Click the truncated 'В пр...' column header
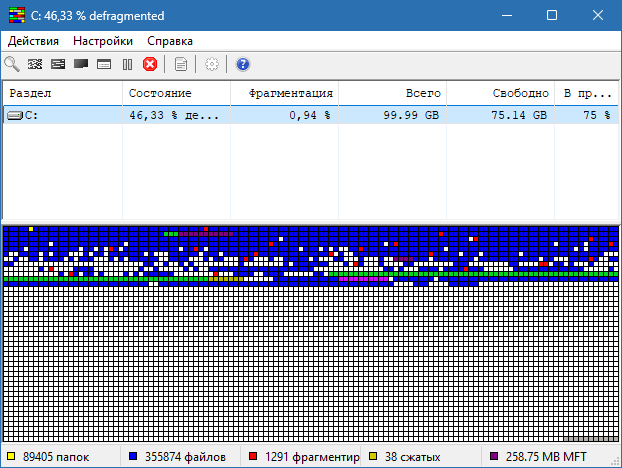 pos(586,93)
